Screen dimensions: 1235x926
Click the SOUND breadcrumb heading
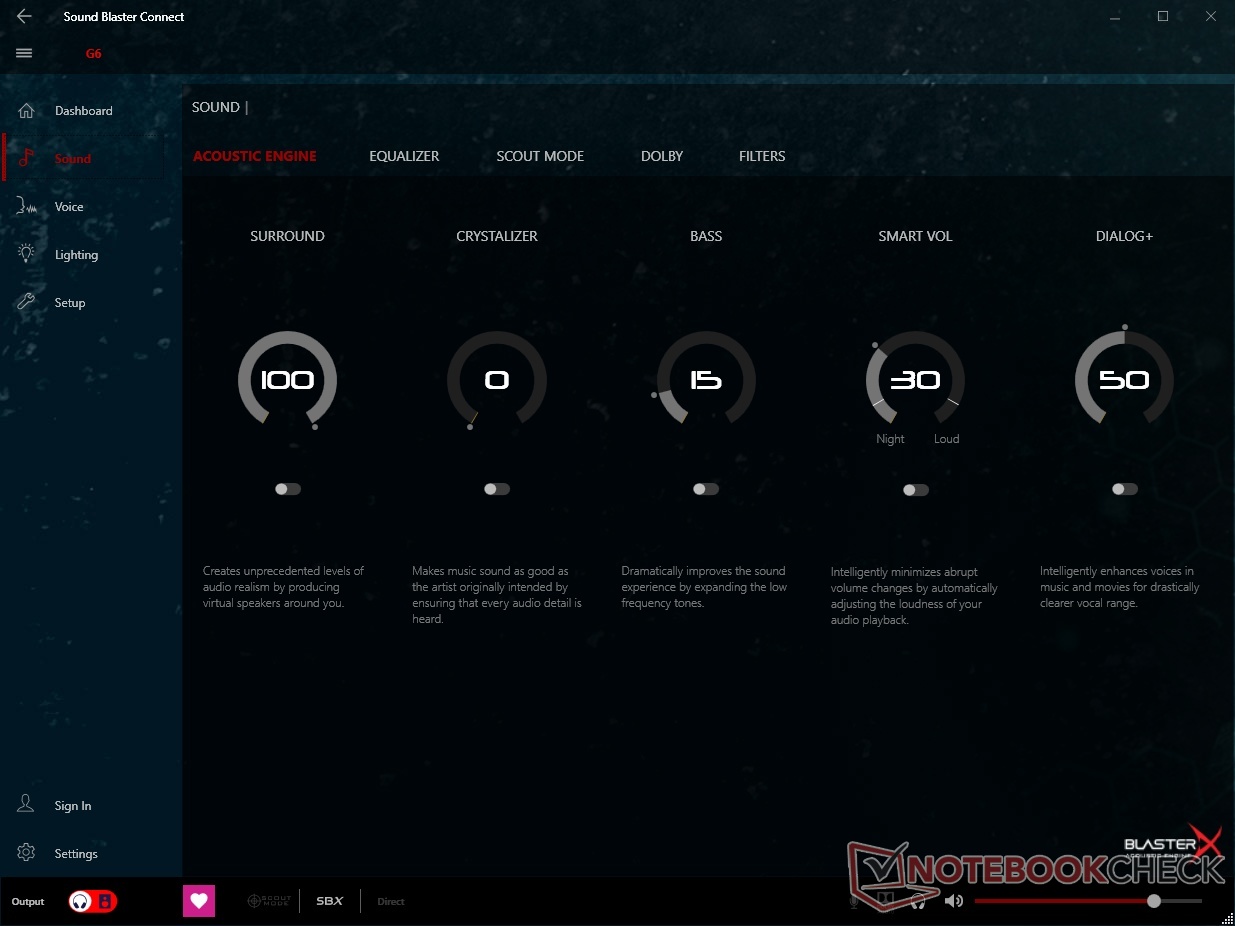click(216, 107)
